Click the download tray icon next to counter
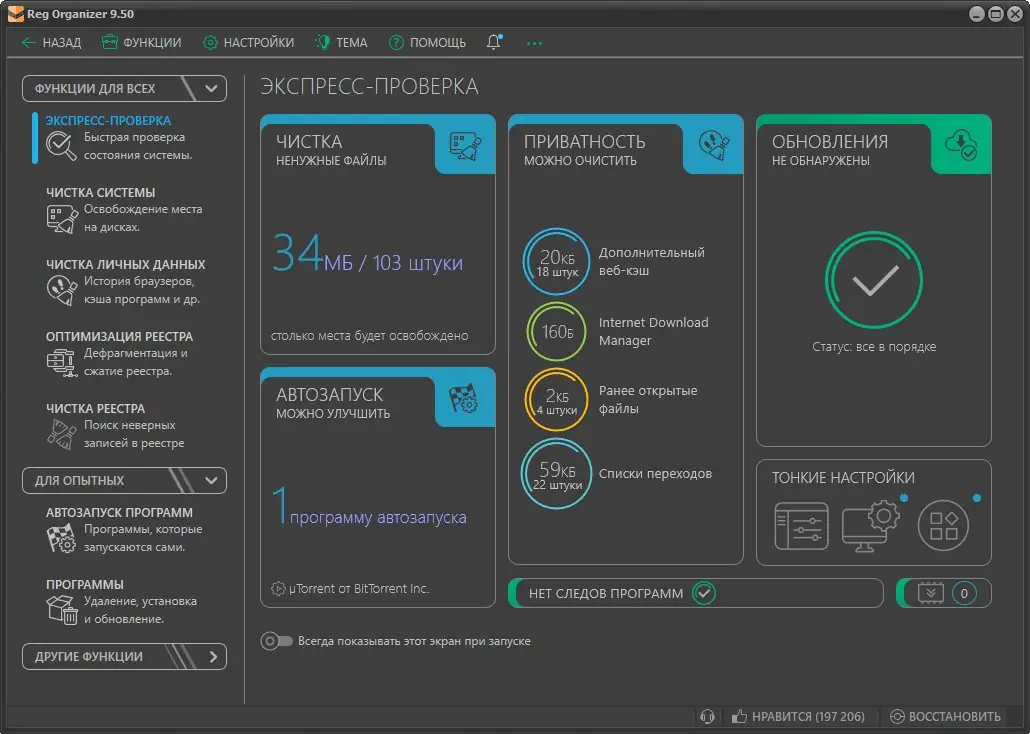 tap(931, 593)
